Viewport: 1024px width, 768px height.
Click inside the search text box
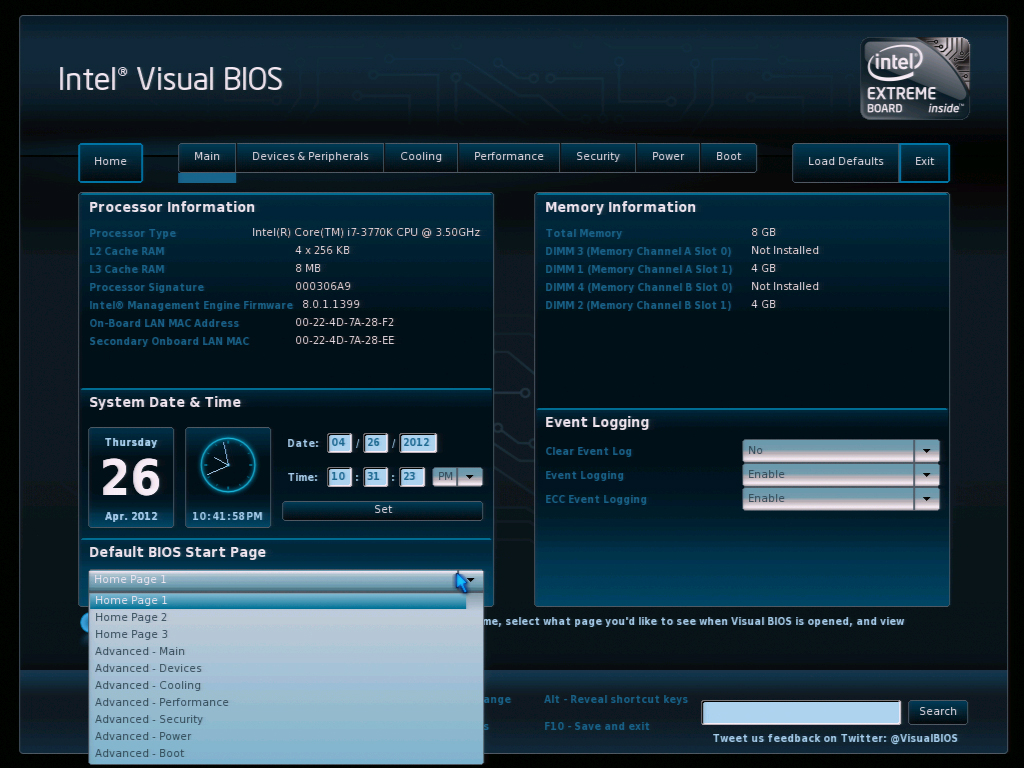tap(800, 712)
